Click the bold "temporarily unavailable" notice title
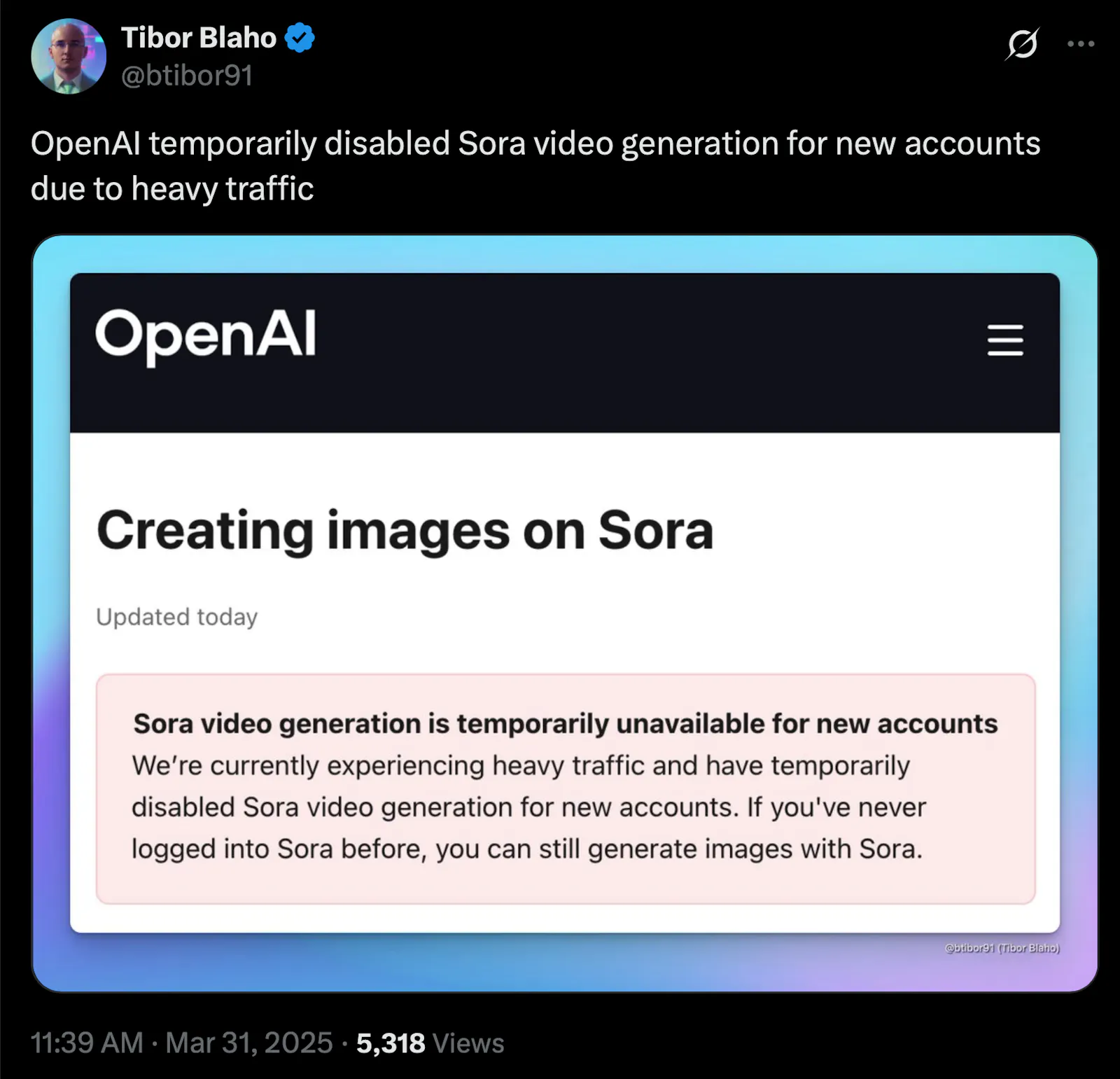Screen dimensions: 1120x1079 [565, 723]
